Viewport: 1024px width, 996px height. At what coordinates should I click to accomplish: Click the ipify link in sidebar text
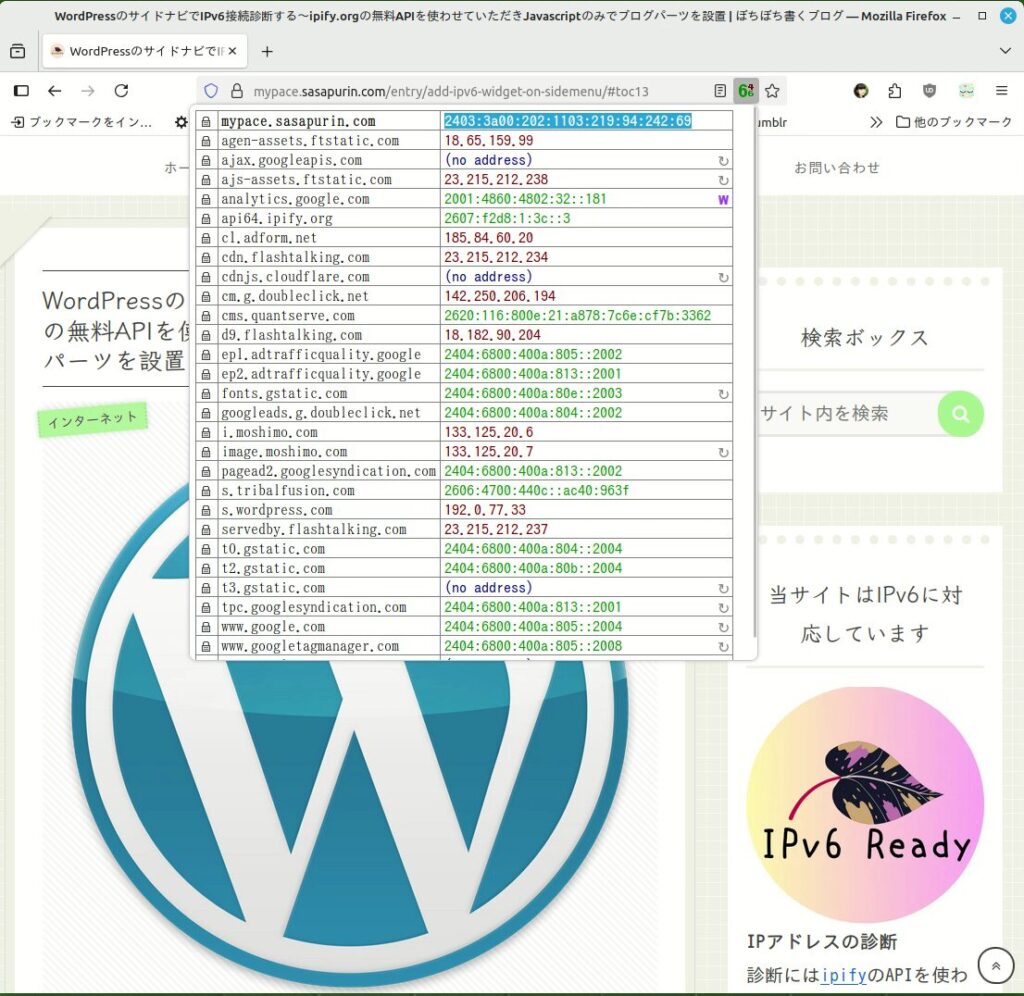843,975
